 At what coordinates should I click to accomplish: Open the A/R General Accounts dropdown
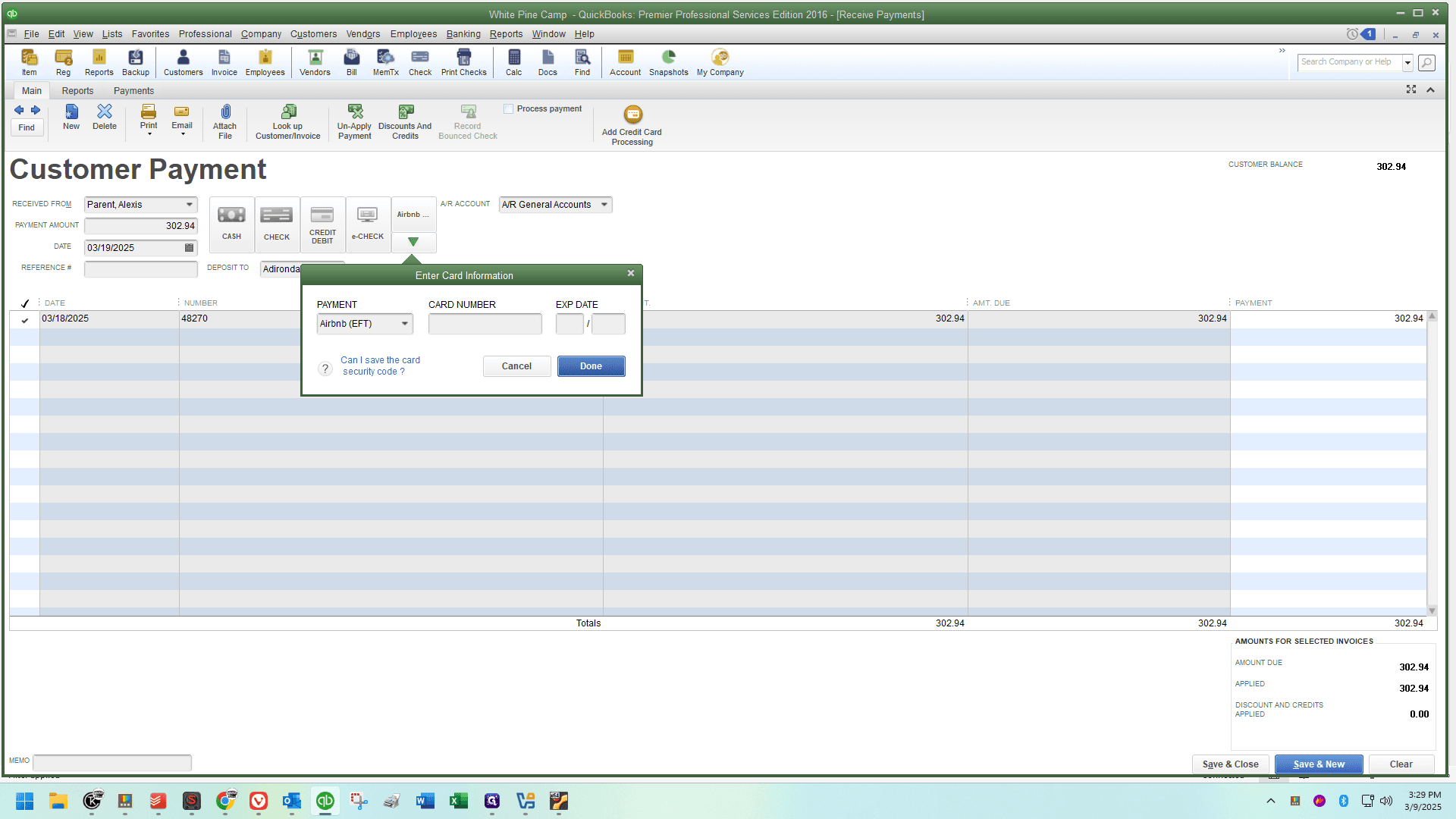click(x=604, y=205)
